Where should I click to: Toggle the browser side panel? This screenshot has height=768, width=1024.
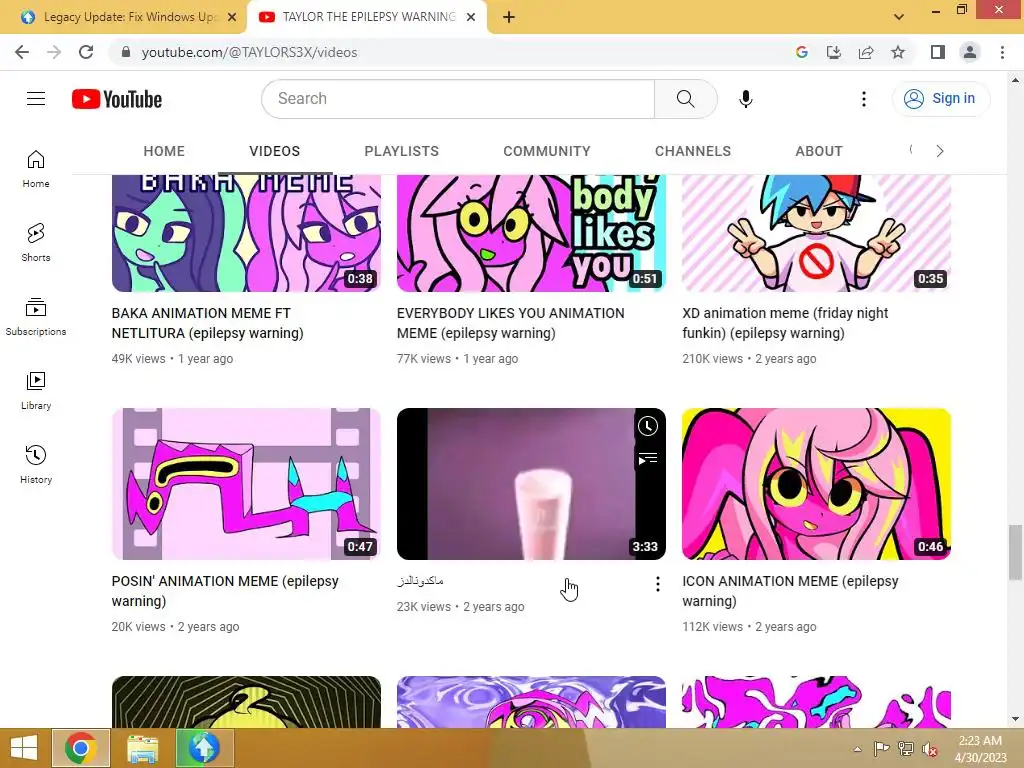(938, 52)
